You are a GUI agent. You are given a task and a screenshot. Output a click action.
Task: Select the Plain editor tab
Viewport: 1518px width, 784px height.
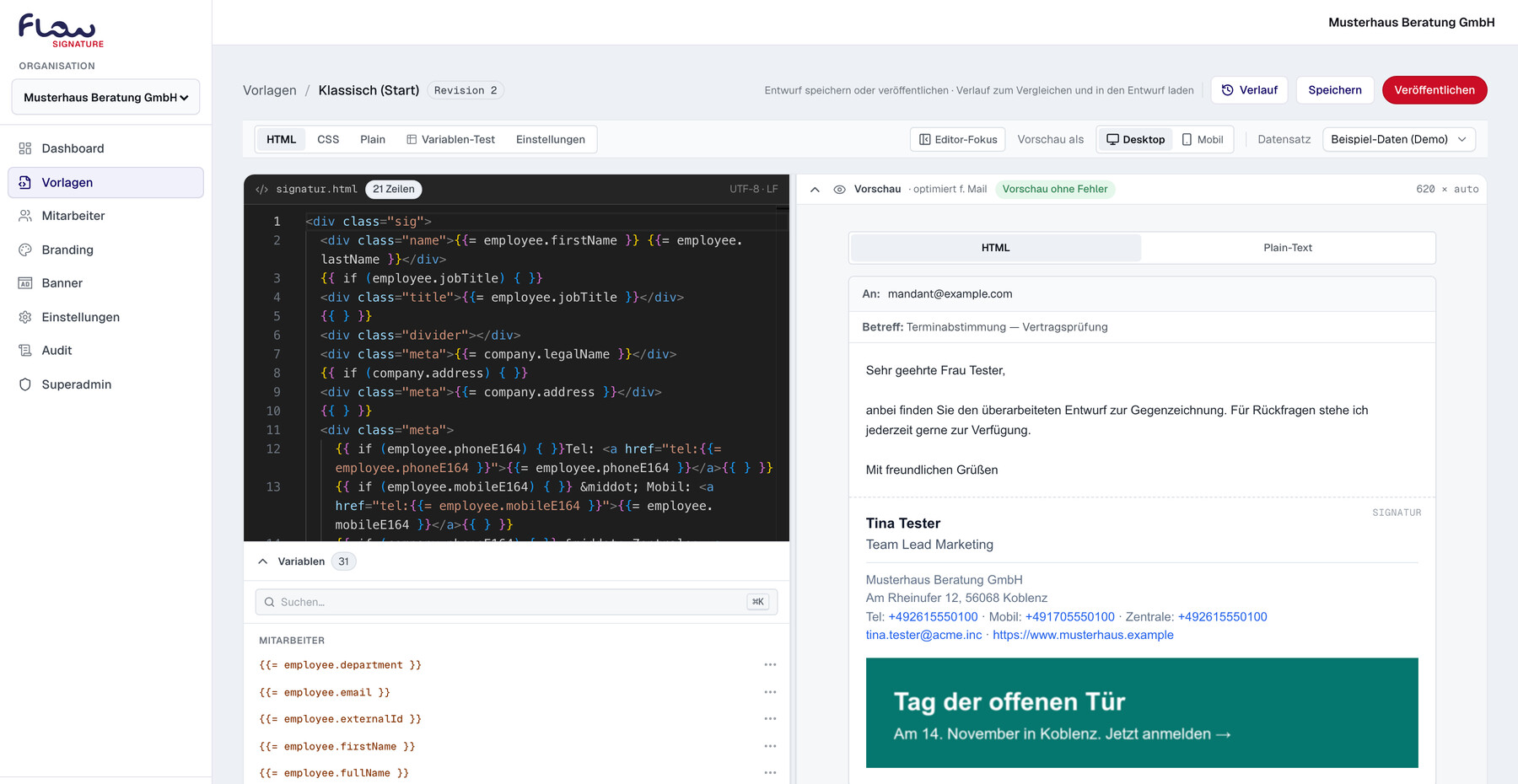coord(373,140)
